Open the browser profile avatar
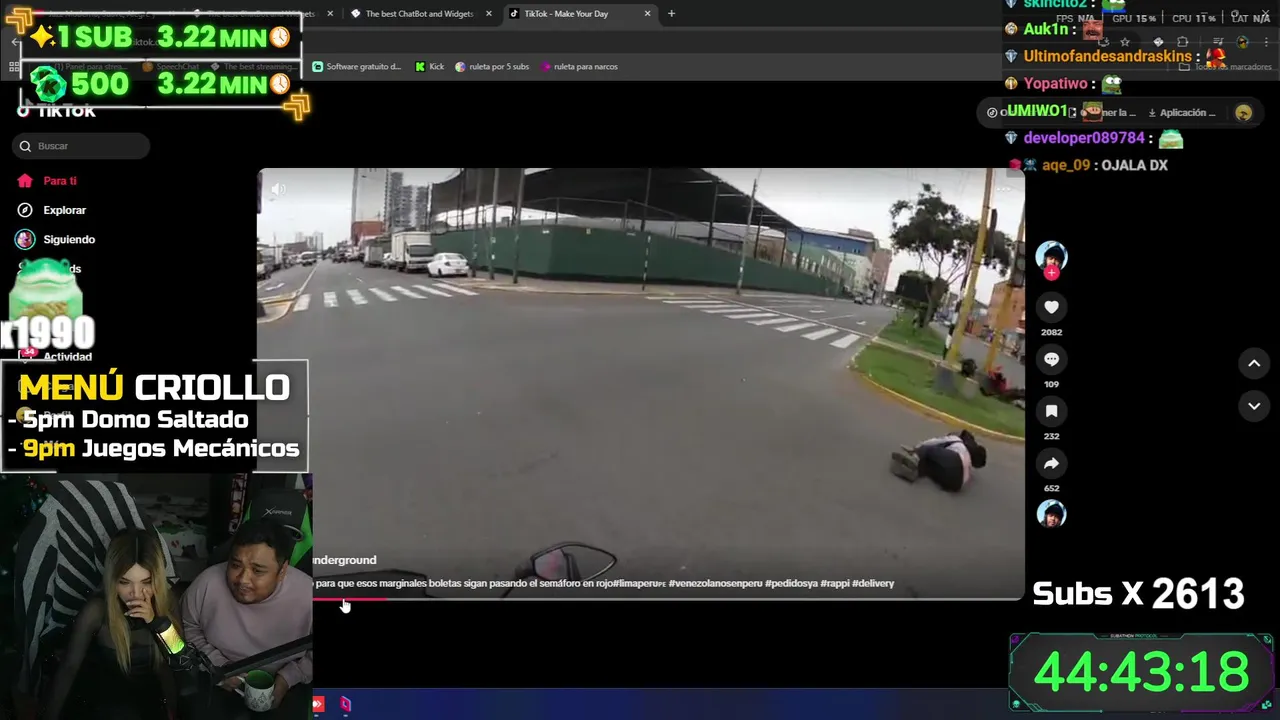 (x=1242, y=42)
